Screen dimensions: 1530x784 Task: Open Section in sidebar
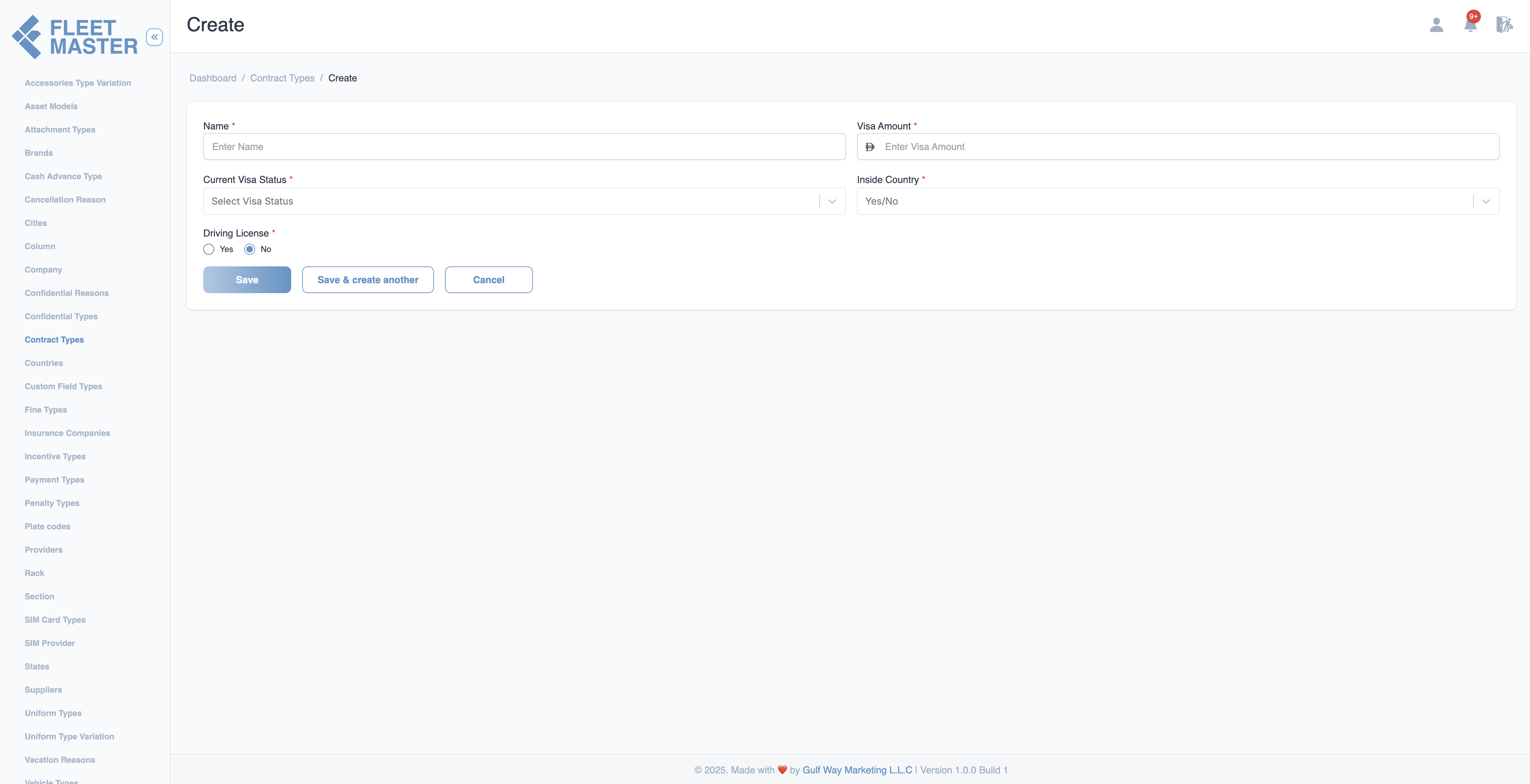39,596
